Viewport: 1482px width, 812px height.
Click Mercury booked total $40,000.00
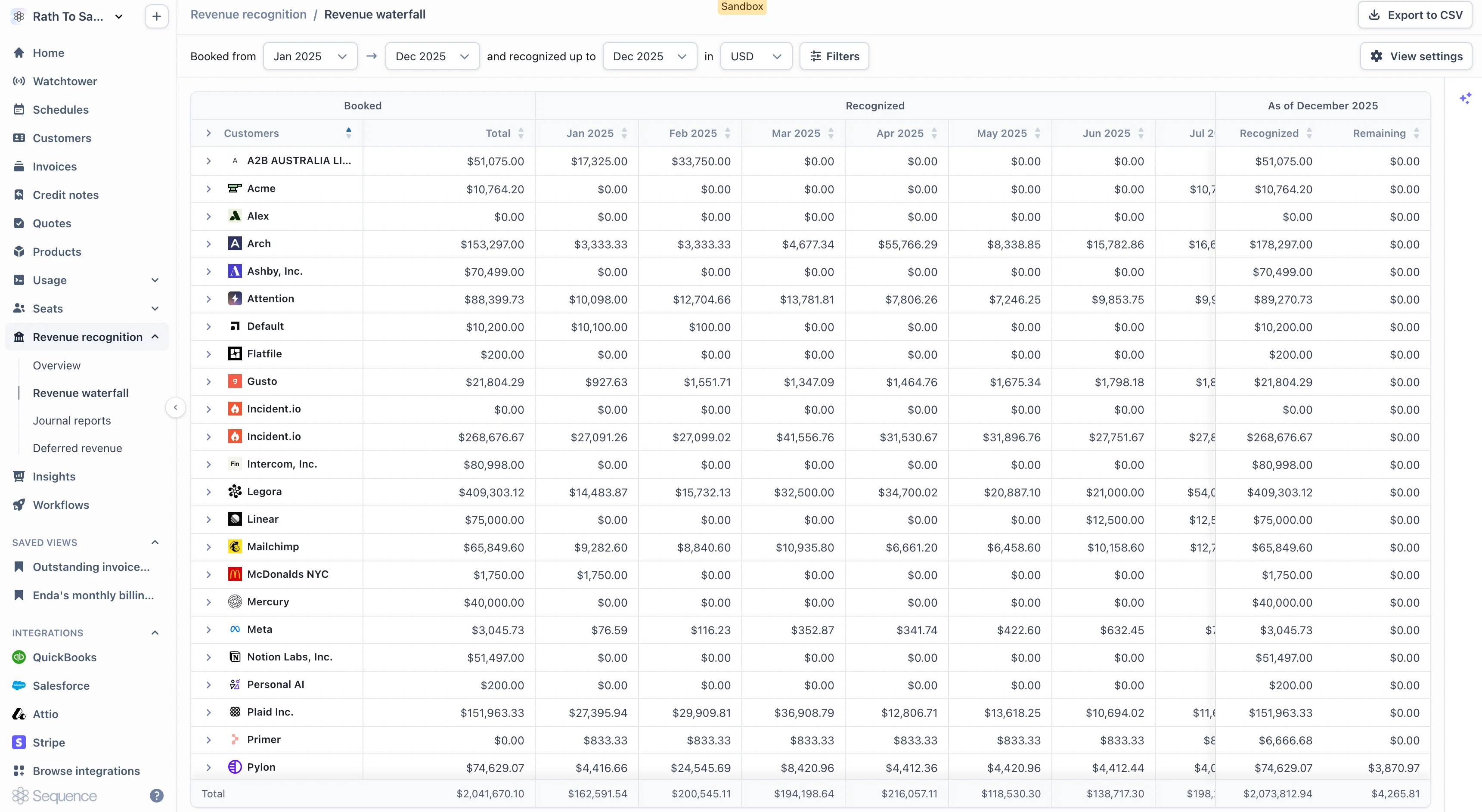click(x=493, y=602)
